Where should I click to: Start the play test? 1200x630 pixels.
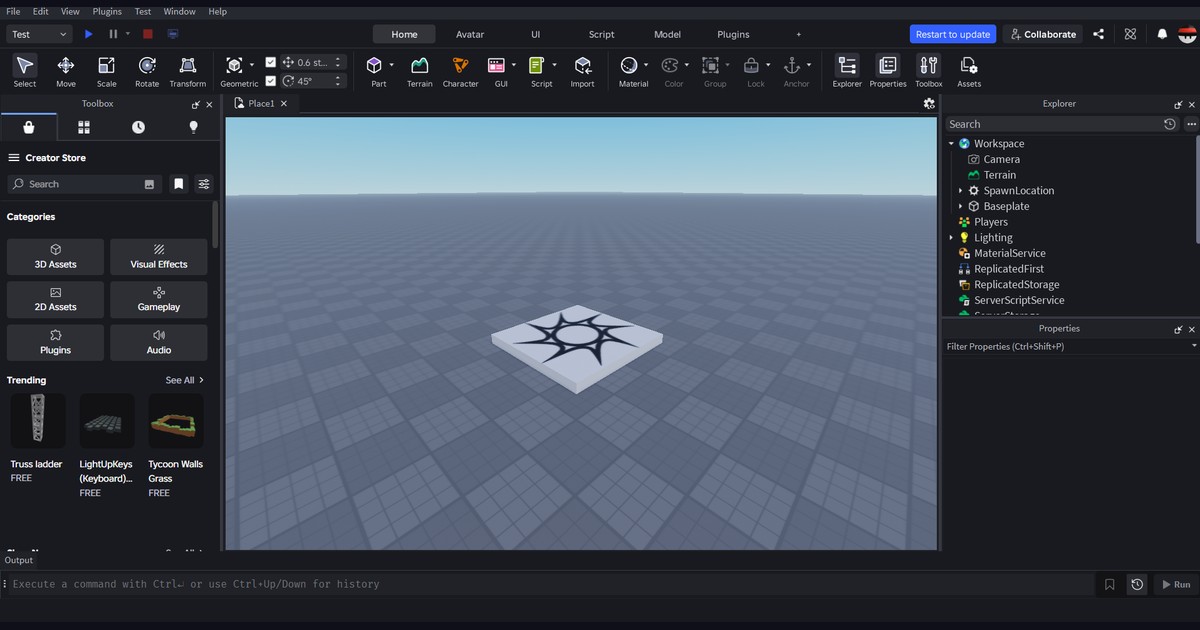point(89,34)
